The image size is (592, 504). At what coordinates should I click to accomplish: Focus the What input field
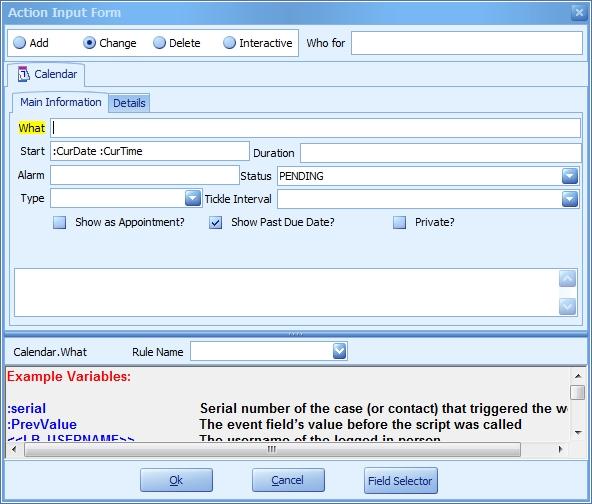click(315, 128)
